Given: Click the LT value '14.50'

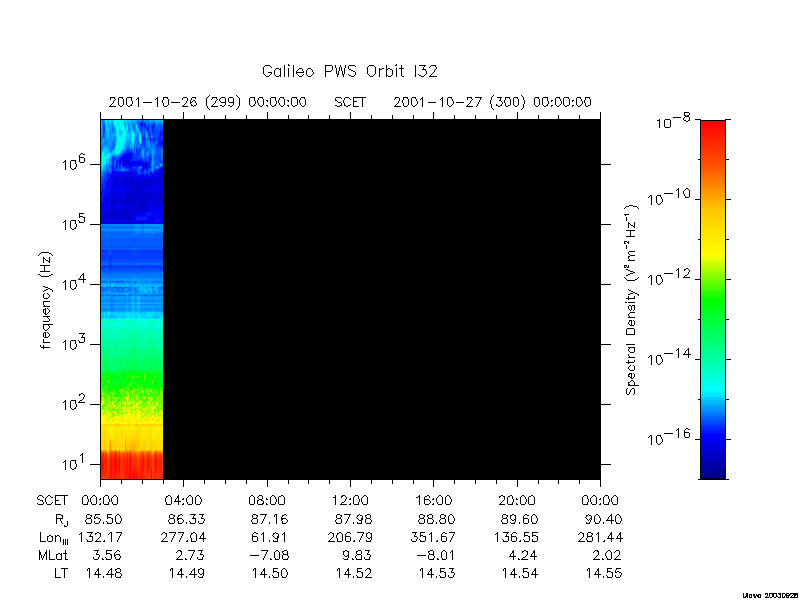Looking at the screenshot, I should pyautogui.click(x=270, y=573).
